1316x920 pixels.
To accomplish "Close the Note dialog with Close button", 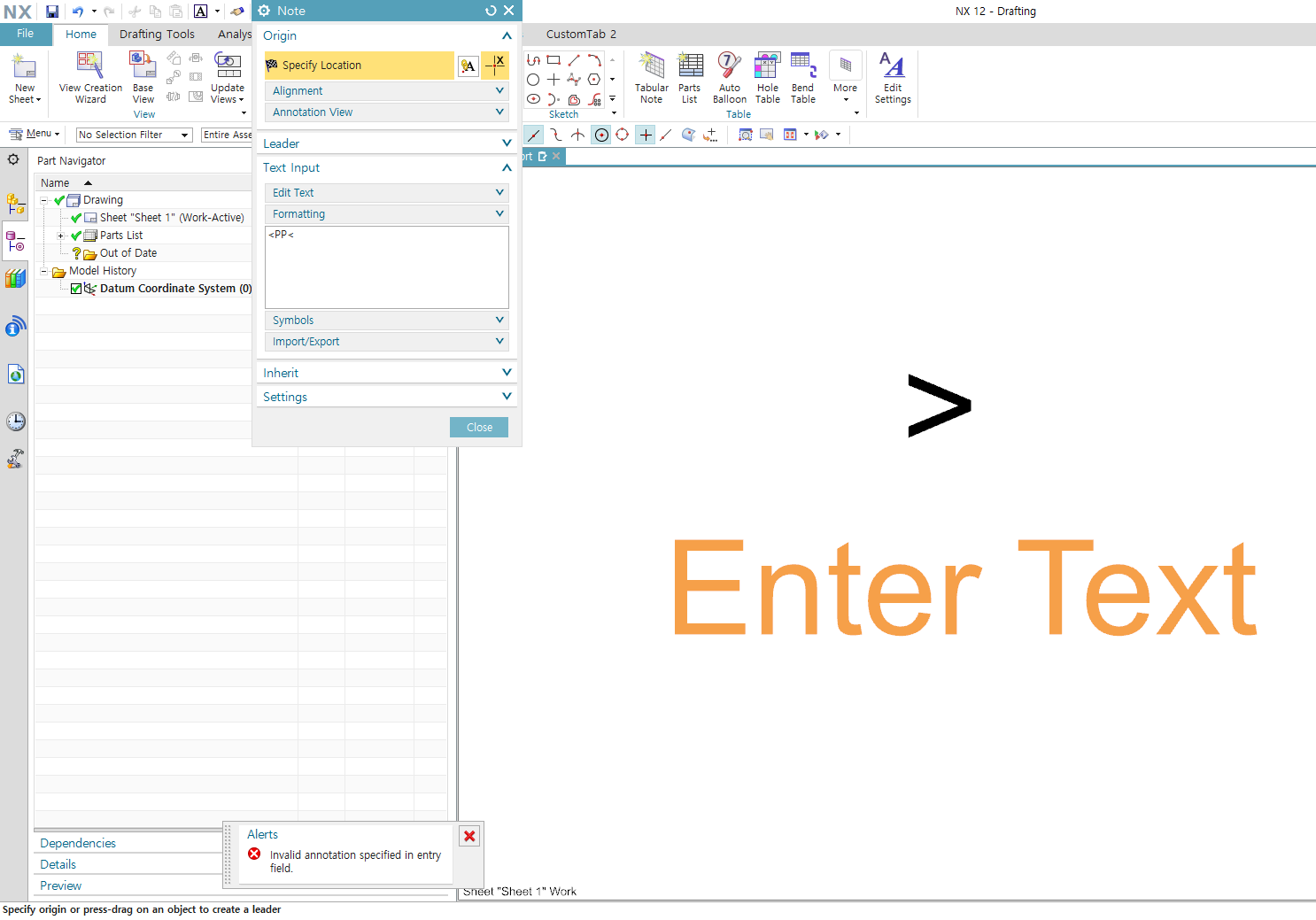I will (478, 427).
